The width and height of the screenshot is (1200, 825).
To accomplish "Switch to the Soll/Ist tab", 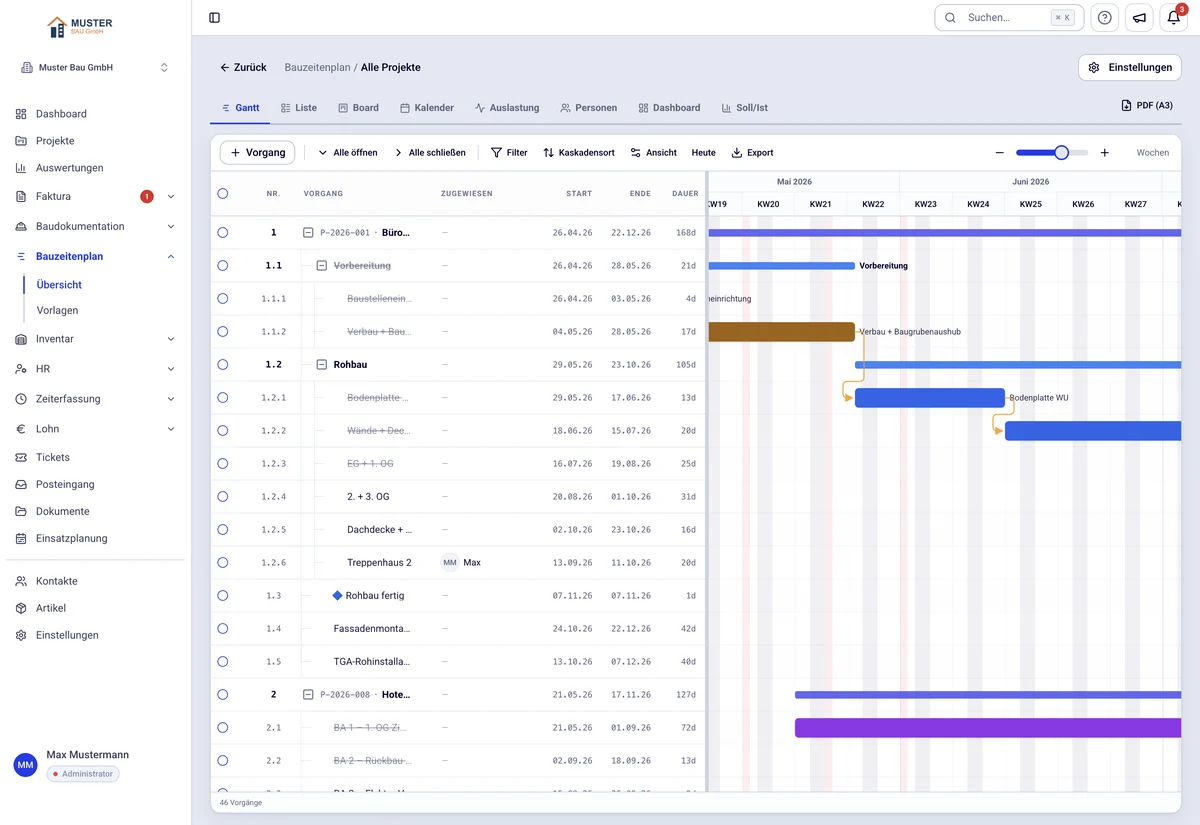I will coord(745,108).
